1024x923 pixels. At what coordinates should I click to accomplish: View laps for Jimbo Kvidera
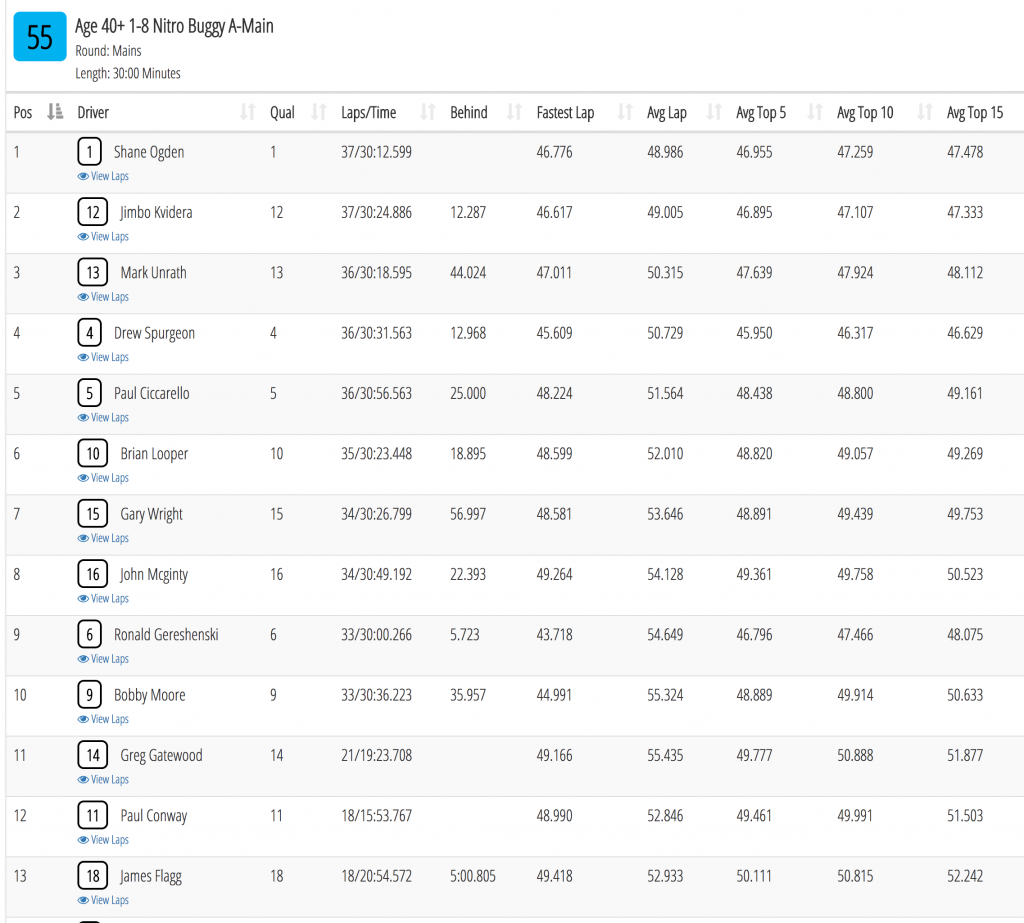(x=103, y=236)
